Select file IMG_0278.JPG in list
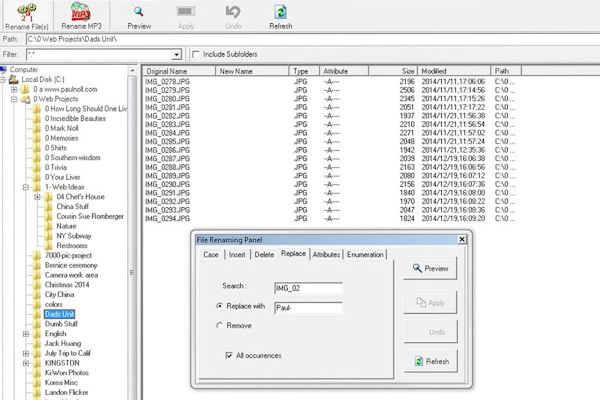600x400 pixels. pos(168,82)
